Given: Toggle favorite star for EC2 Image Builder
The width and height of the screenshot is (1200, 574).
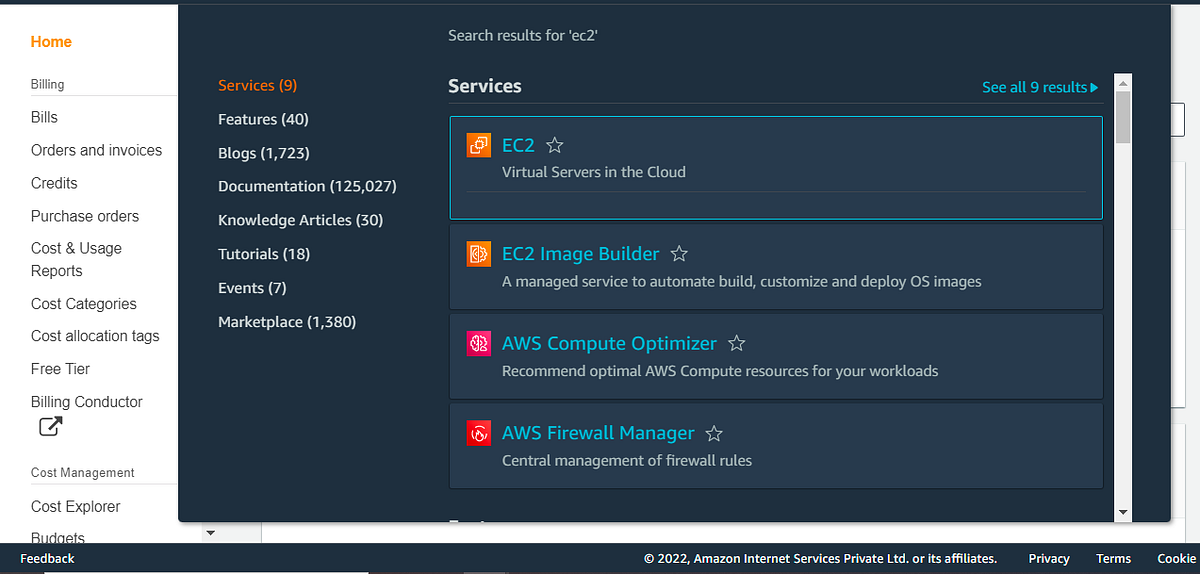Looking at the screenshot, I should 679,254.
